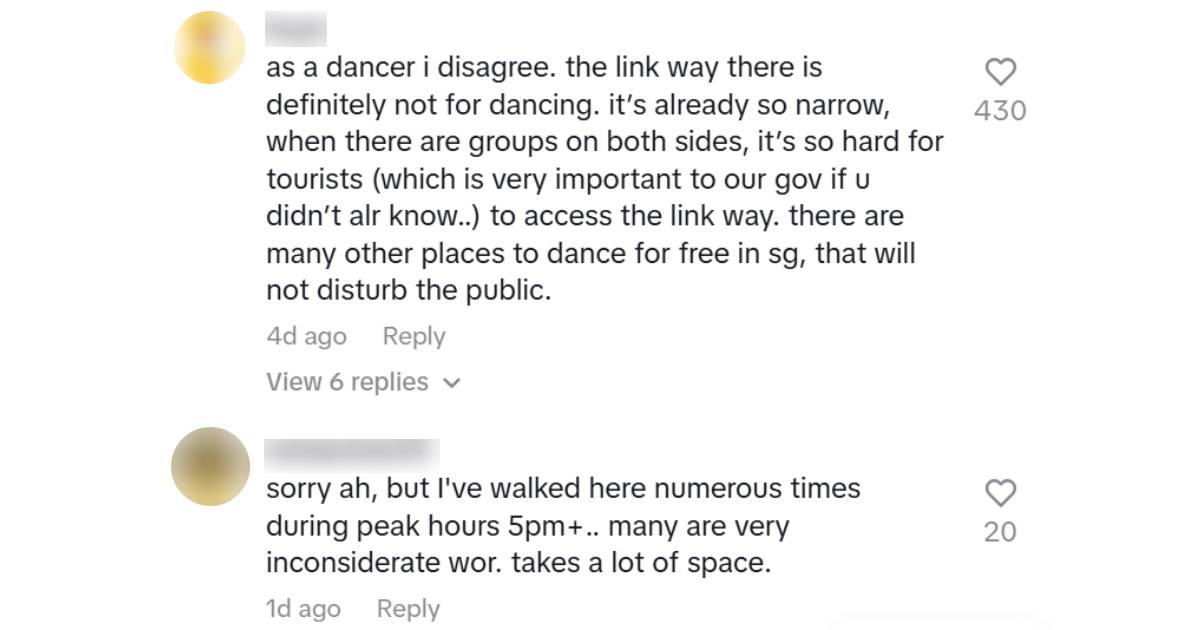Open the yellow profile avatar of first commenter
The width and height of the screenshot is (1200, 630).
point(209,48)
